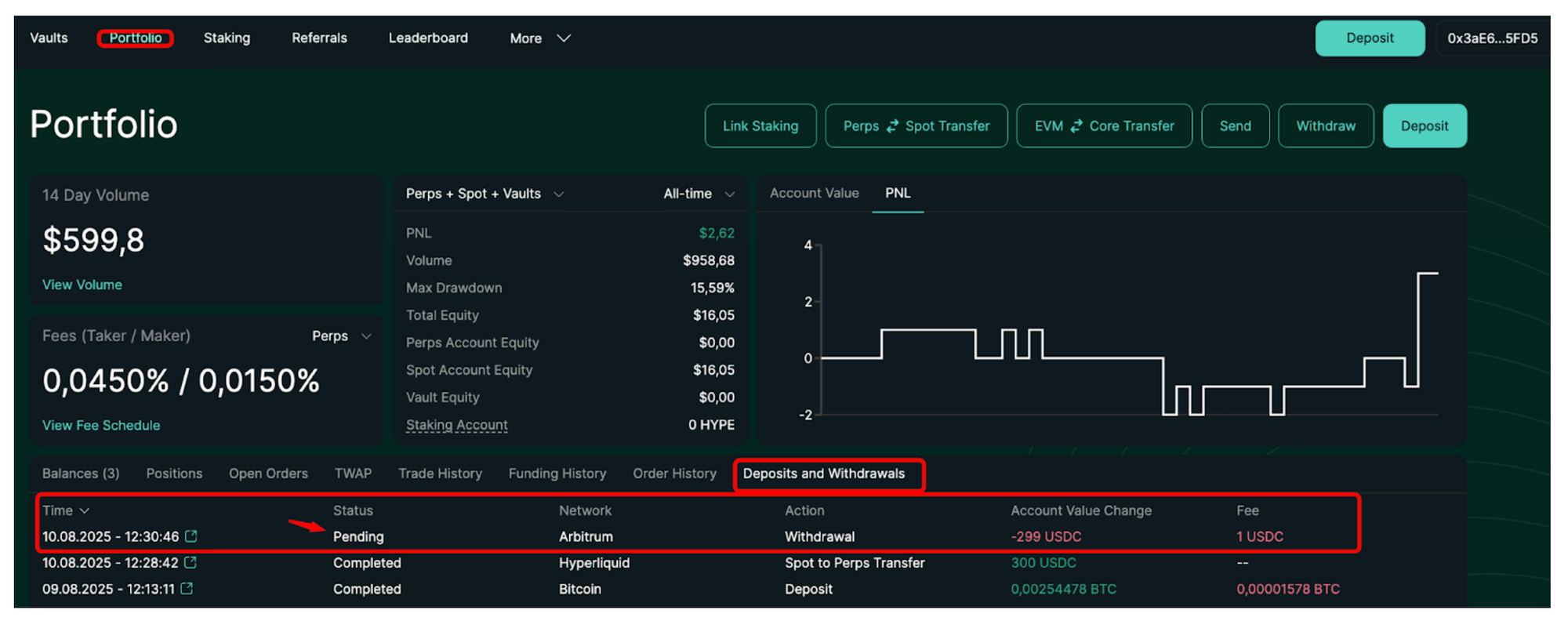Click swap arrows icon in Perps Spot Transfer
This screenshot has width=1568, height=628.
[892, 126]
